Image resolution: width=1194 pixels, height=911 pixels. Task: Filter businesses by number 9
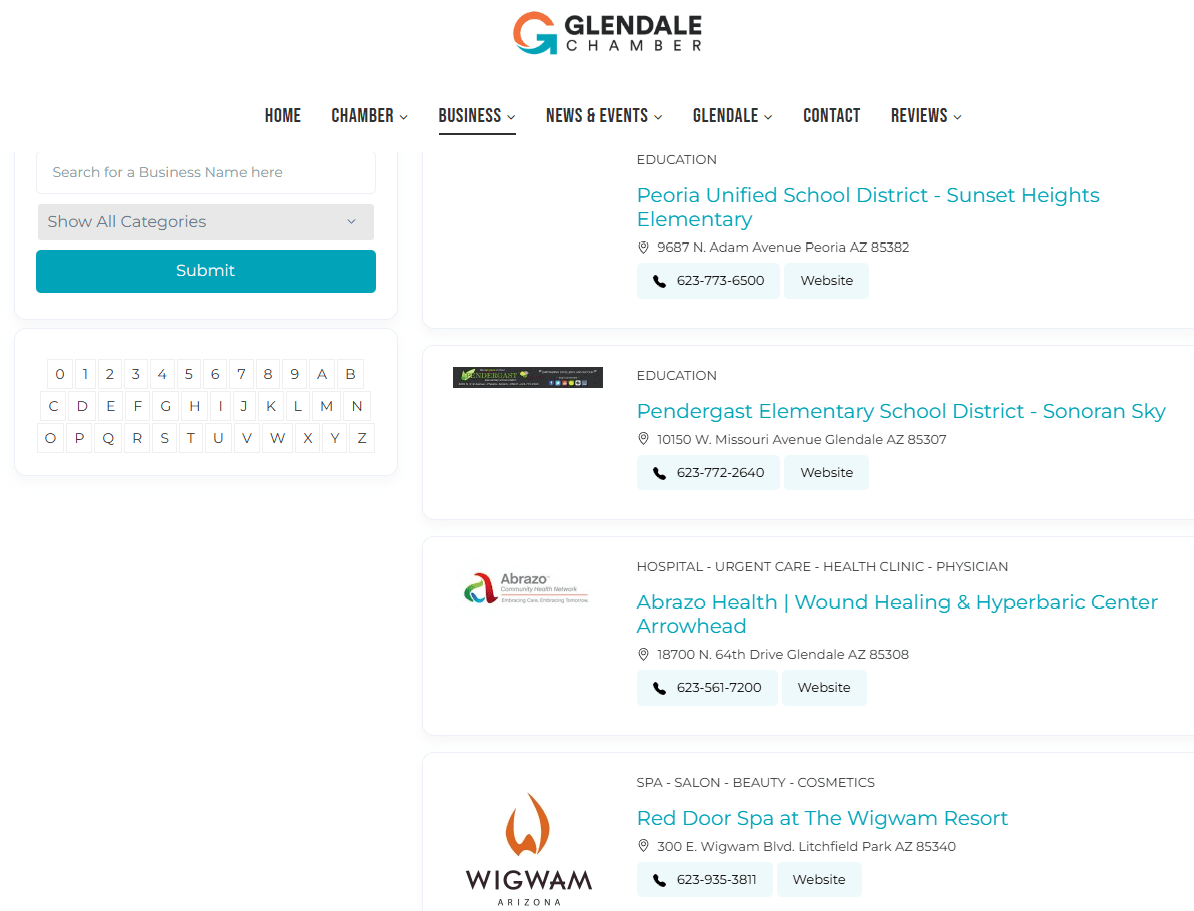[295, 374]
